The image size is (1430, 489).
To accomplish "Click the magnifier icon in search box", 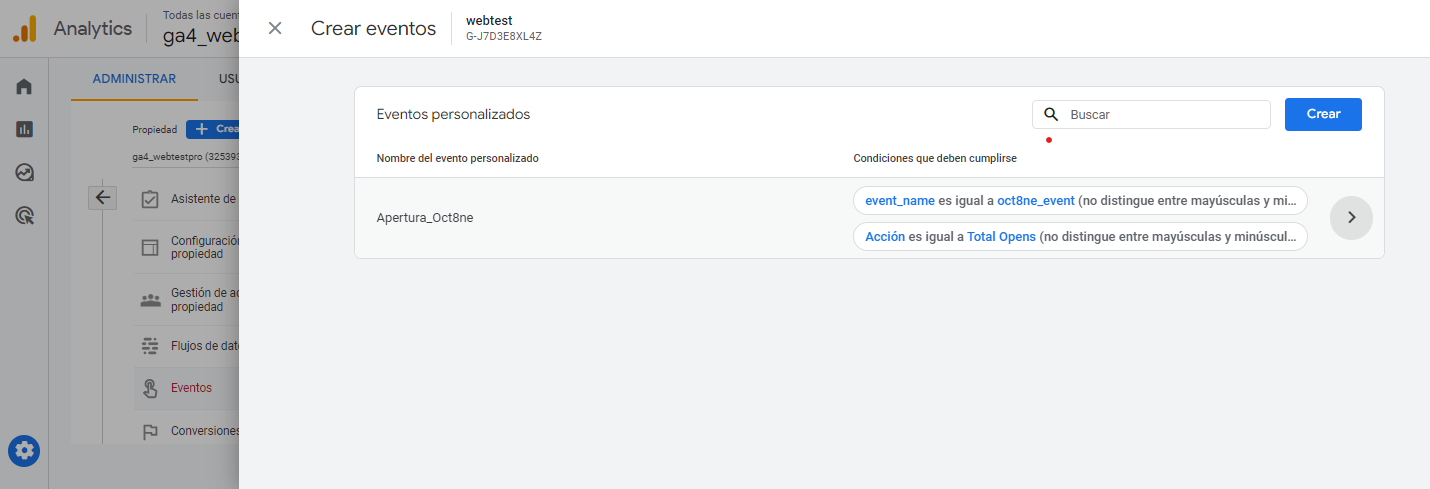I will click(1051, 115).
